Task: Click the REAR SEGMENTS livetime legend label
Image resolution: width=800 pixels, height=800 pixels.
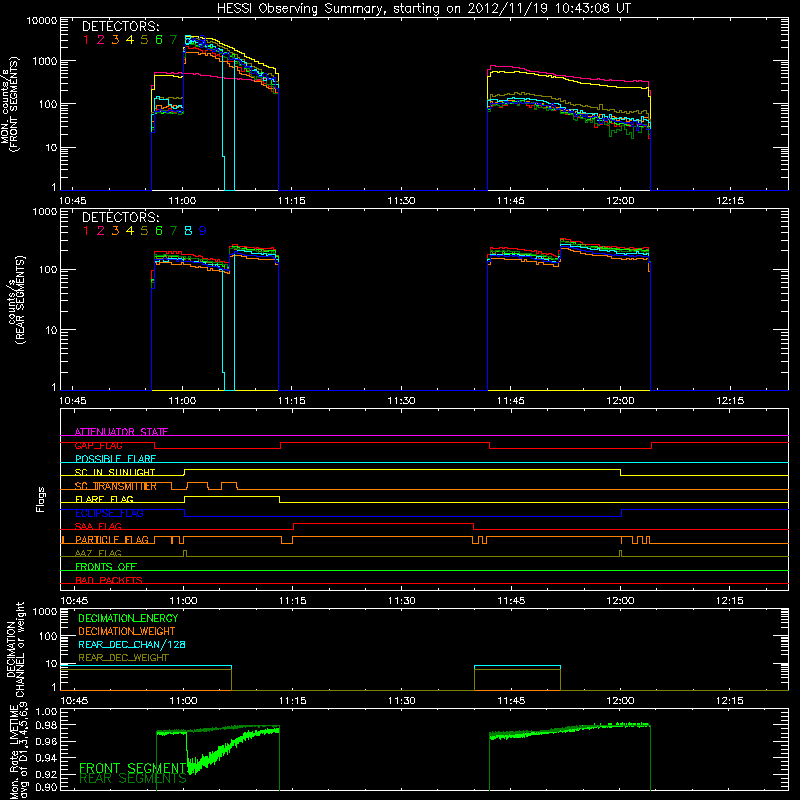Action: [133, 779]
